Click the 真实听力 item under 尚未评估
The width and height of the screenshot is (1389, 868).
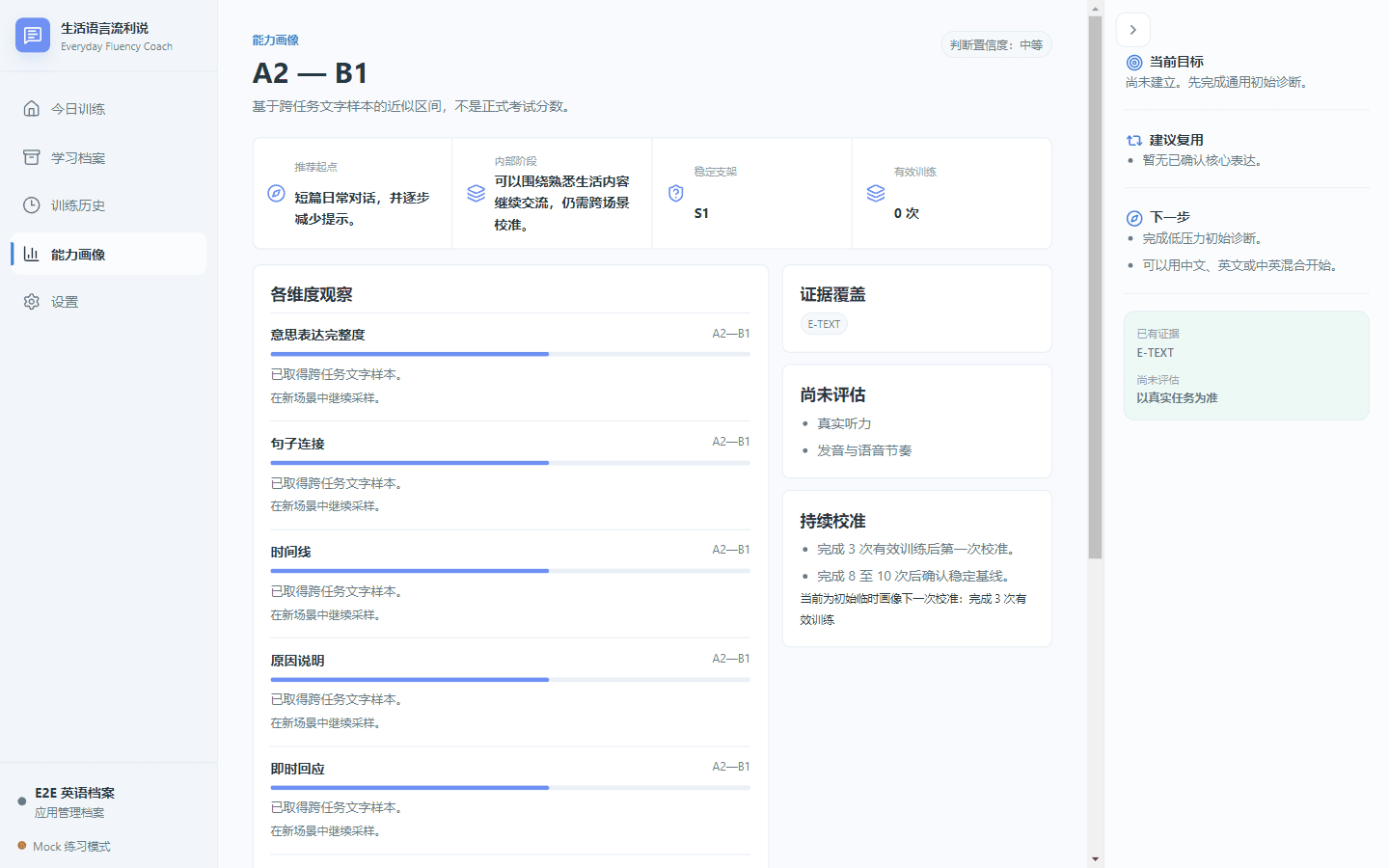pos(844,423)
